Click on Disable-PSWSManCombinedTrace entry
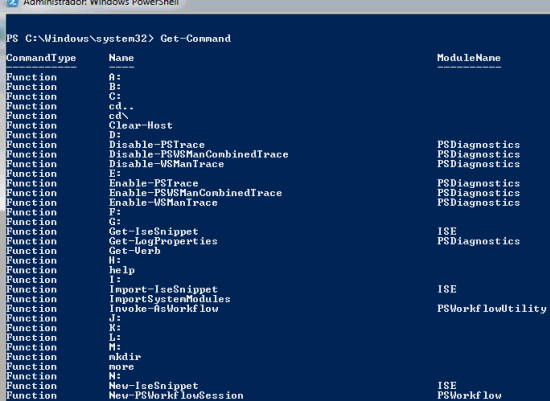 (x=199, y=154)
